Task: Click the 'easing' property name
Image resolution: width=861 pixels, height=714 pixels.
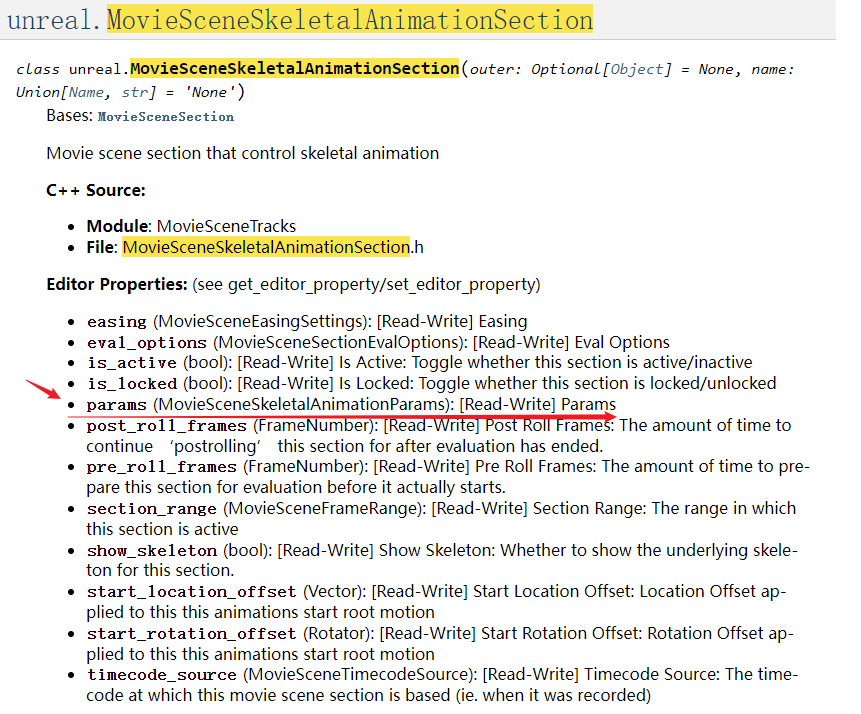Action: point(117,322)
